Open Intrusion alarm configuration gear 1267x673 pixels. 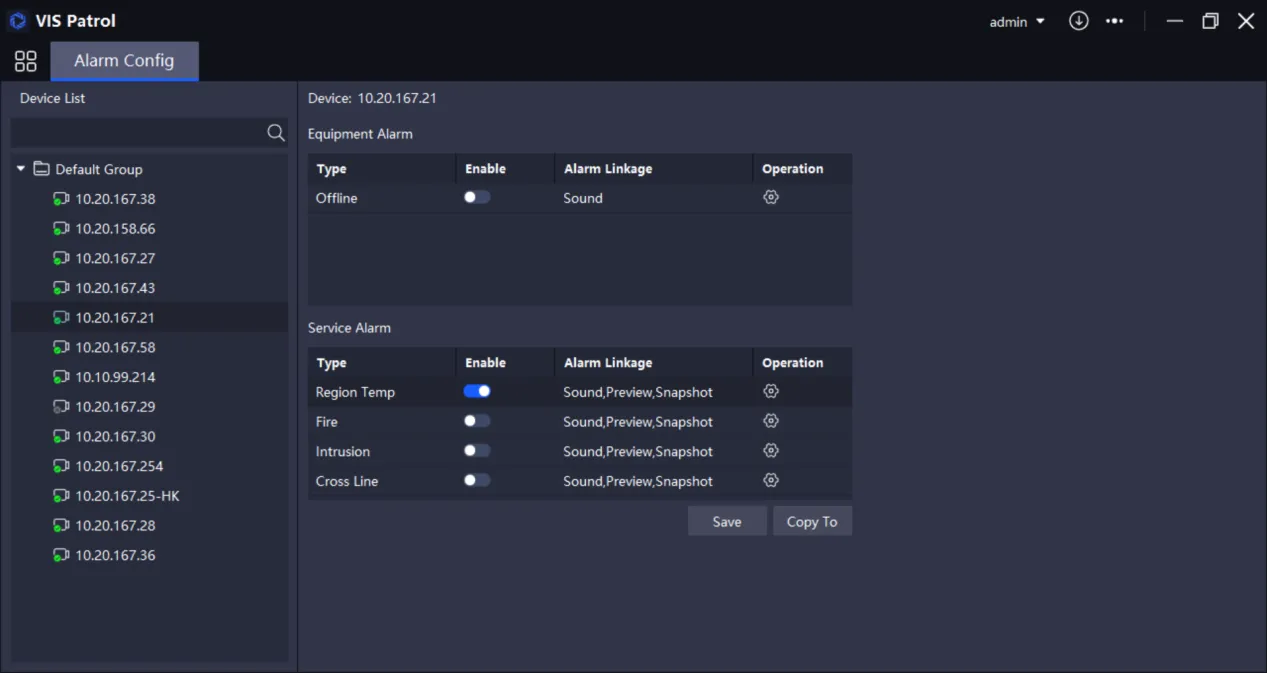click(x=770, y=451)
